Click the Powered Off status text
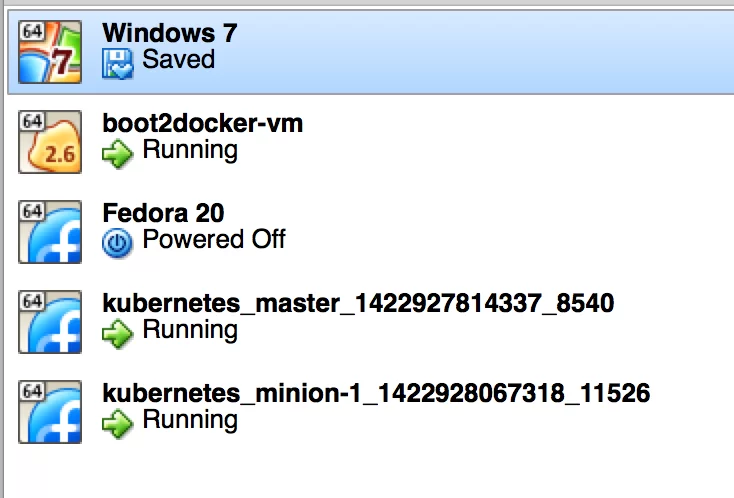Screen dimensions: 734x498 coord(214,239)
